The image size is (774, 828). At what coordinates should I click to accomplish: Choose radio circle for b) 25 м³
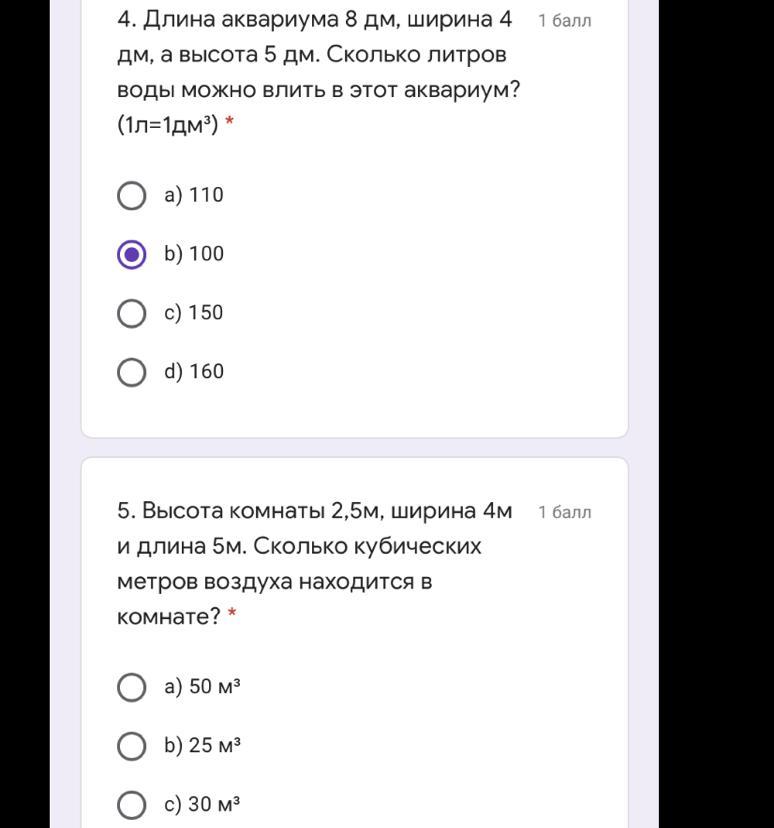tap(132, 747)
